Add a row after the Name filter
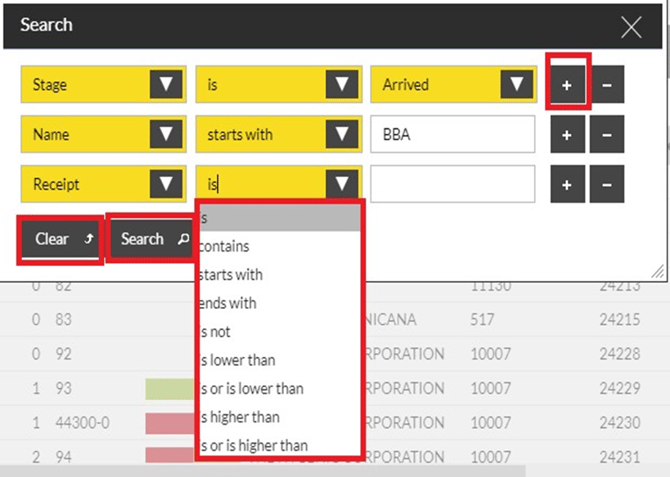 pyautogui.click(x=567, y=134)
